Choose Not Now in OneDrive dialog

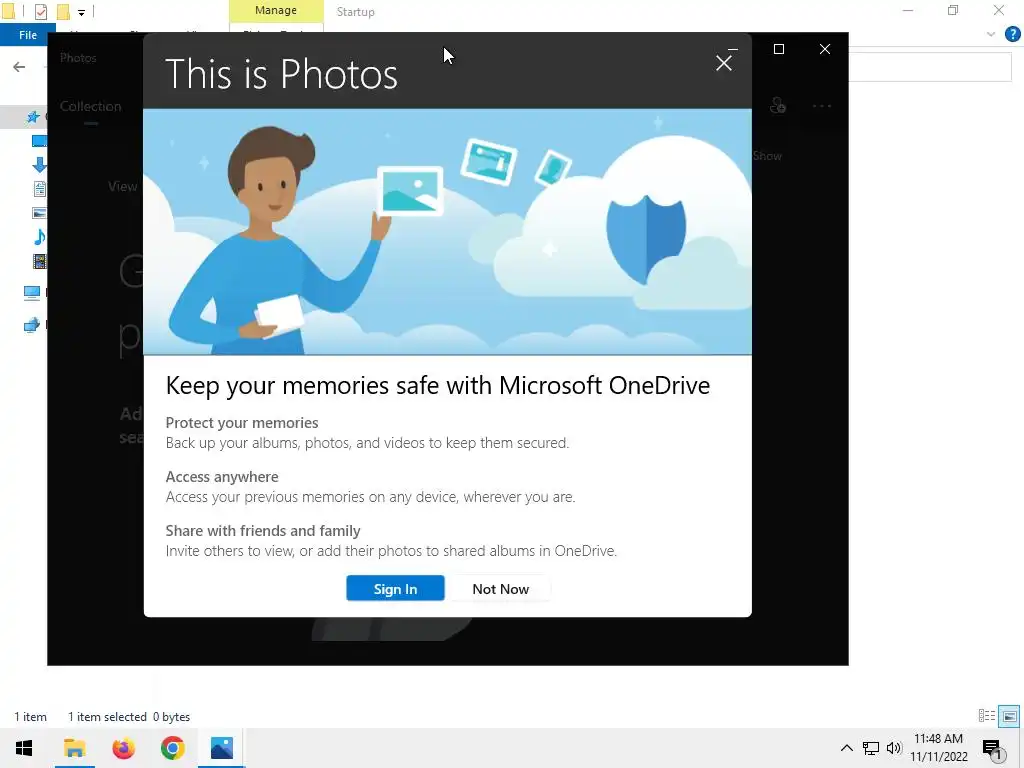coord(500,588)
